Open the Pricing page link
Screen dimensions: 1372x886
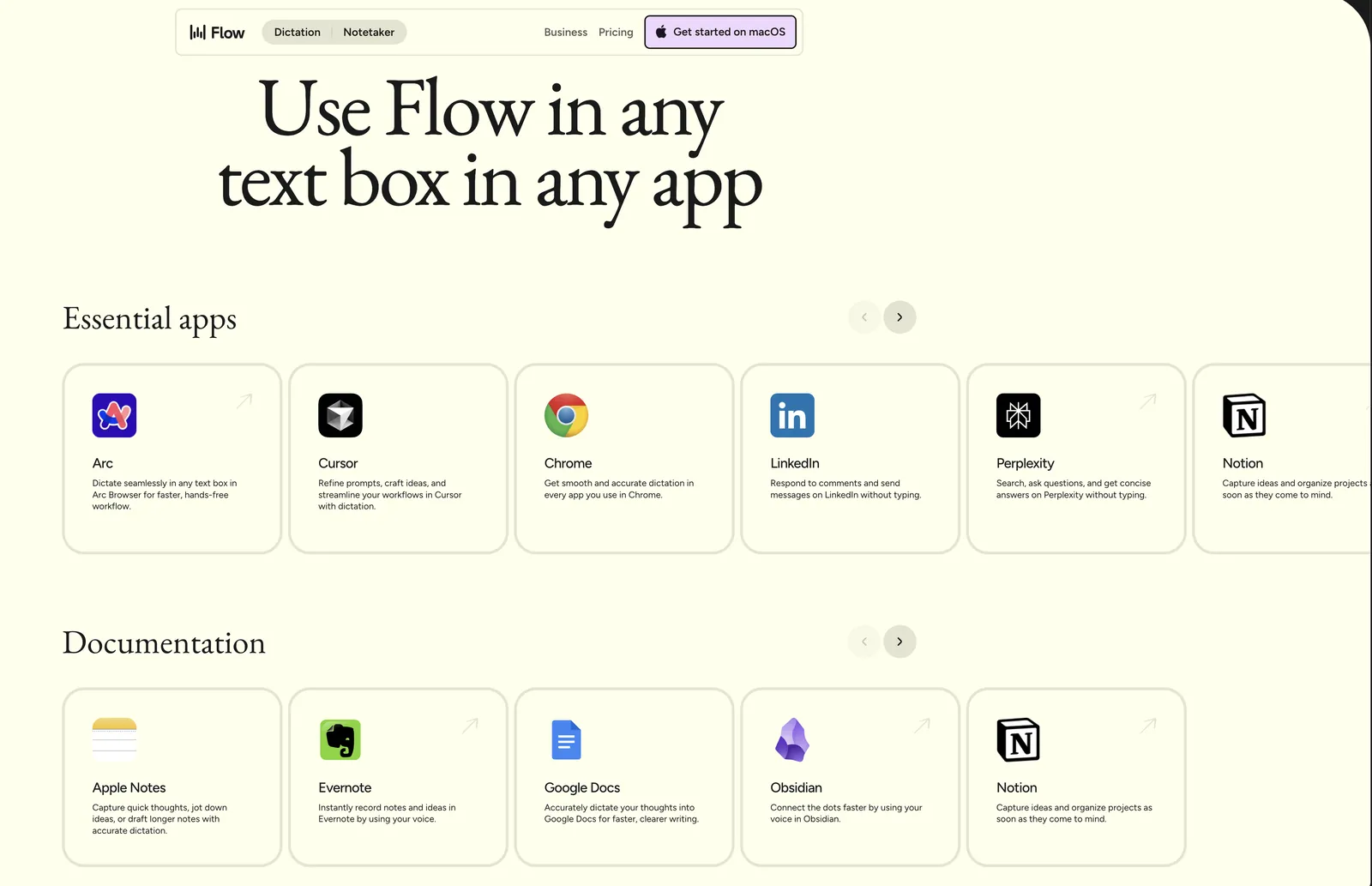point(616,33)
